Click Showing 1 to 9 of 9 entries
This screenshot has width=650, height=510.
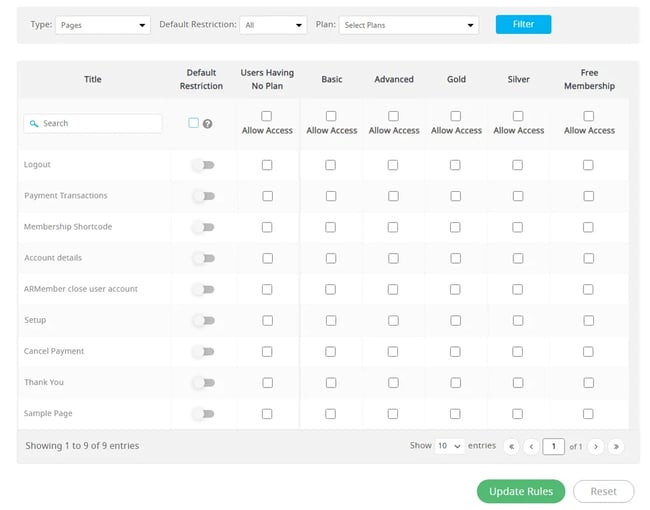(82, 446)
